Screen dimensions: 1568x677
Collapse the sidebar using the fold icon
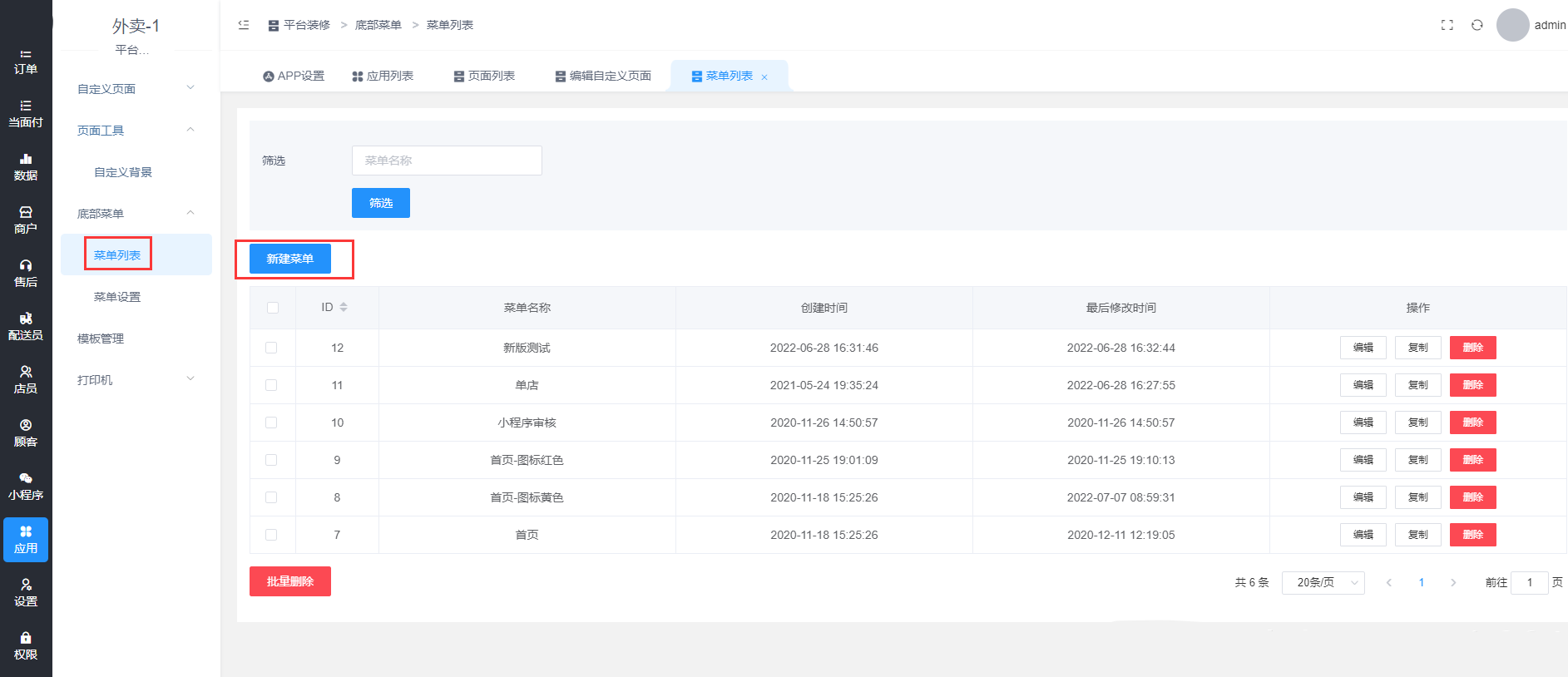[244, 25]
